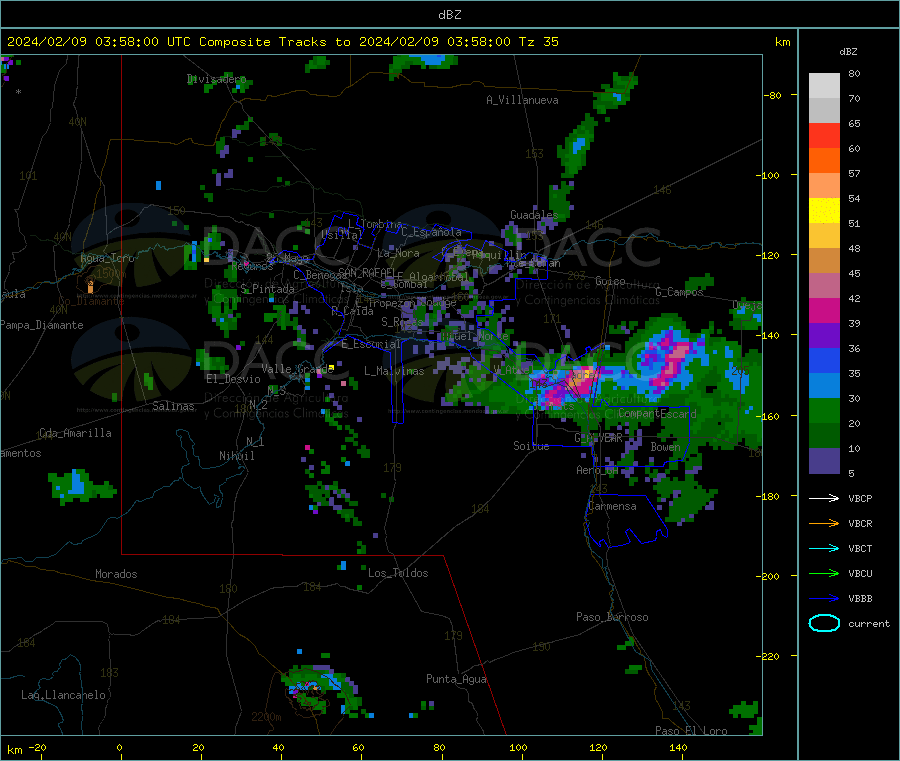Click the 'Guadales' place label
900x761 pixels.
[x=534, y=215]
